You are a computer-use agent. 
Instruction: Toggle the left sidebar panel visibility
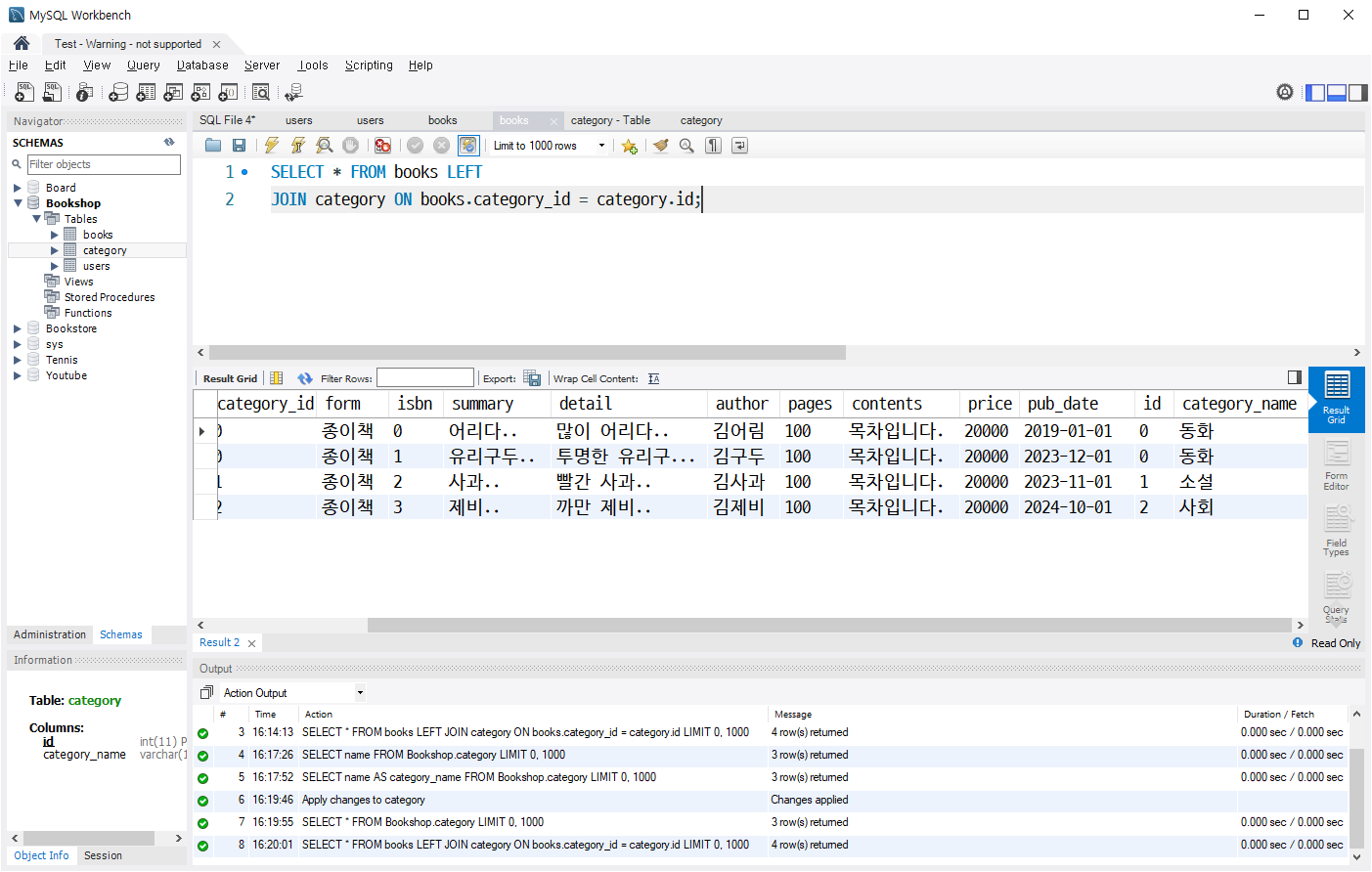click(x=1315, y=92)
